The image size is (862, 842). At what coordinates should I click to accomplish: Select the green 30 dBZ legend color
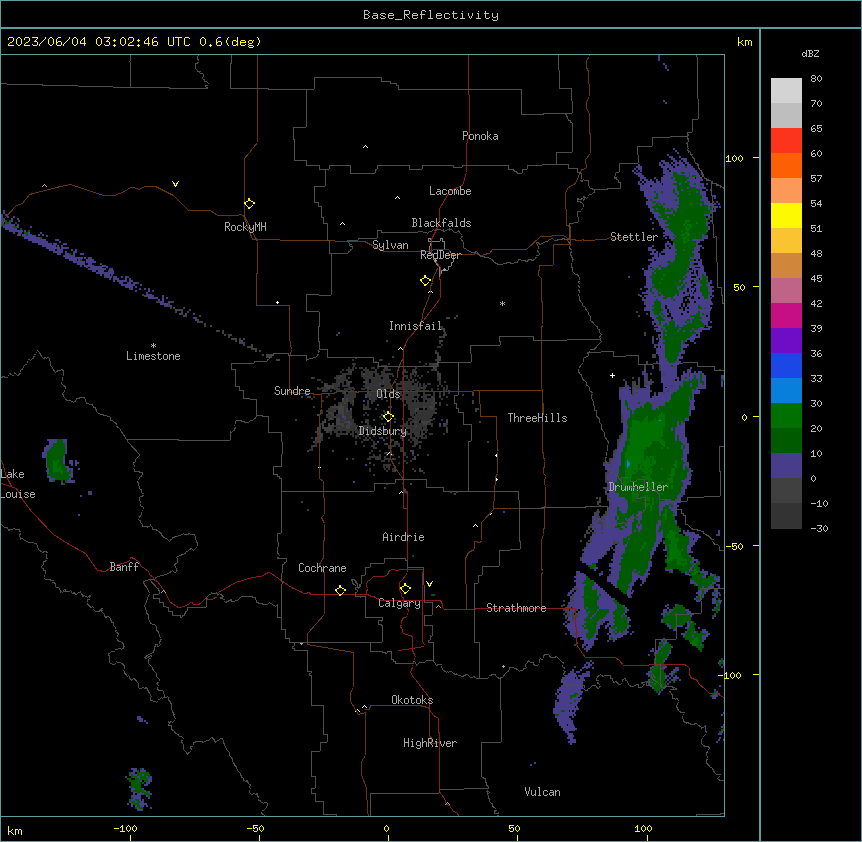[x=786, y=415]
